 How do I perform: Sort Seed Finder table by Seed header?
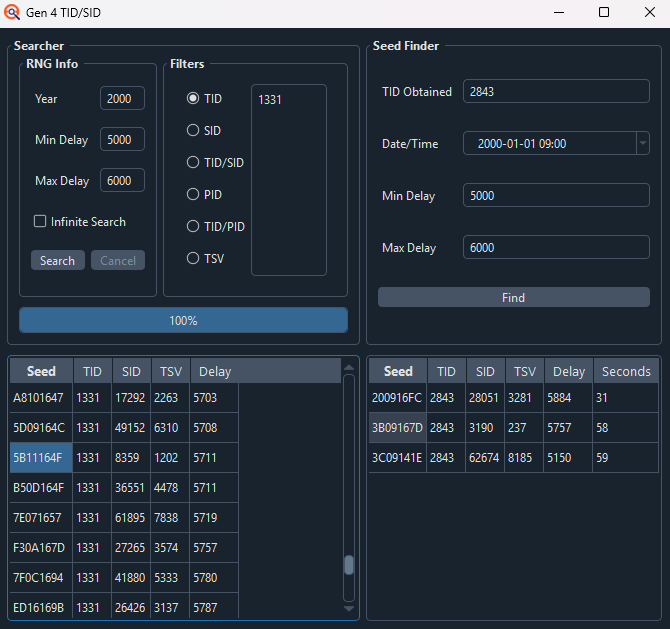pyautogui.click(x=398, y=371)
